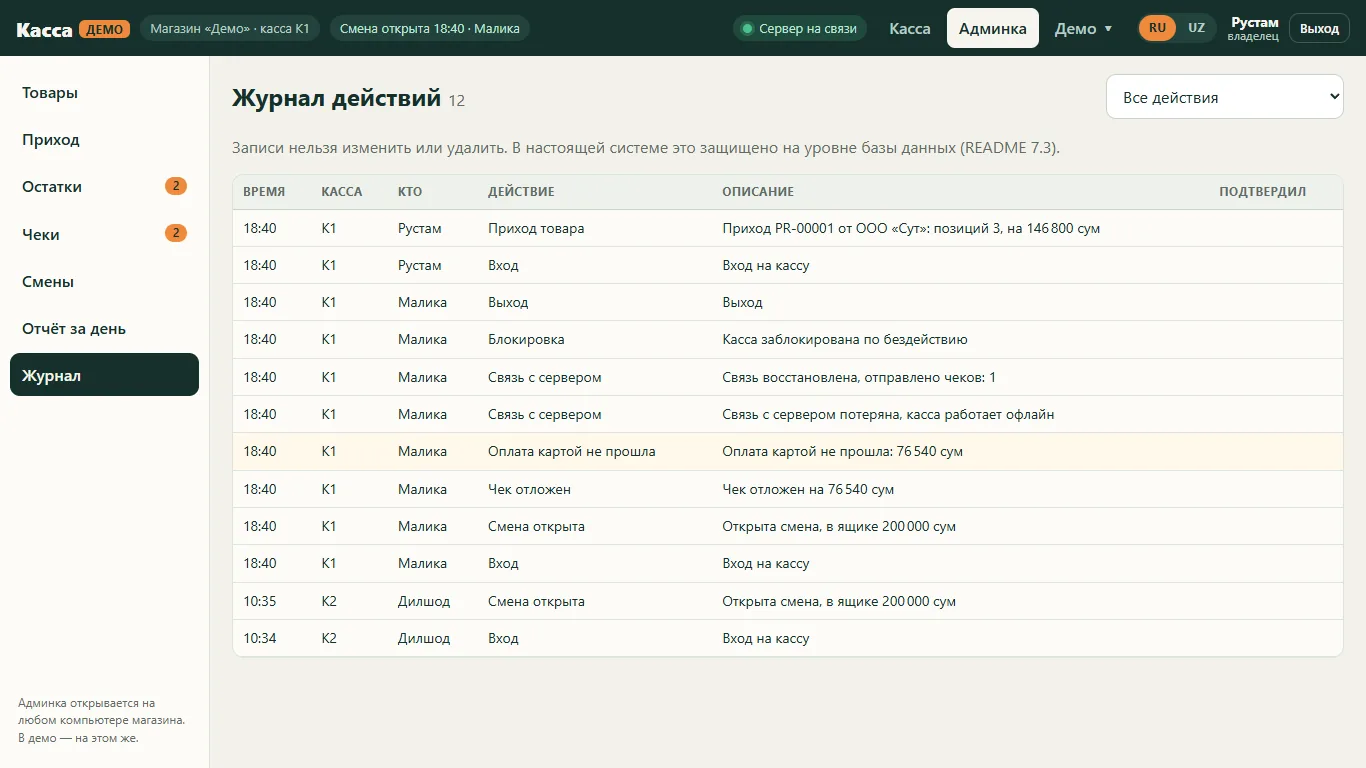Click the Связь с сервером потеряна description
This screenshot has height=768, width=1366.
pos(889,414)
